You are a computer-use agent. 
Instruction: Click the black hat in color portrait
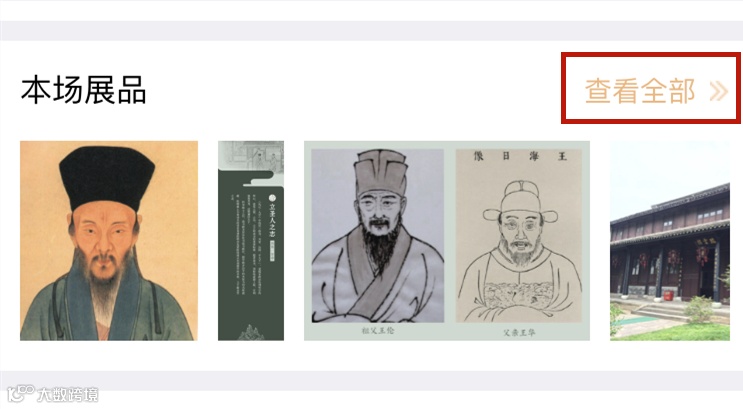(x=107, y=177)
